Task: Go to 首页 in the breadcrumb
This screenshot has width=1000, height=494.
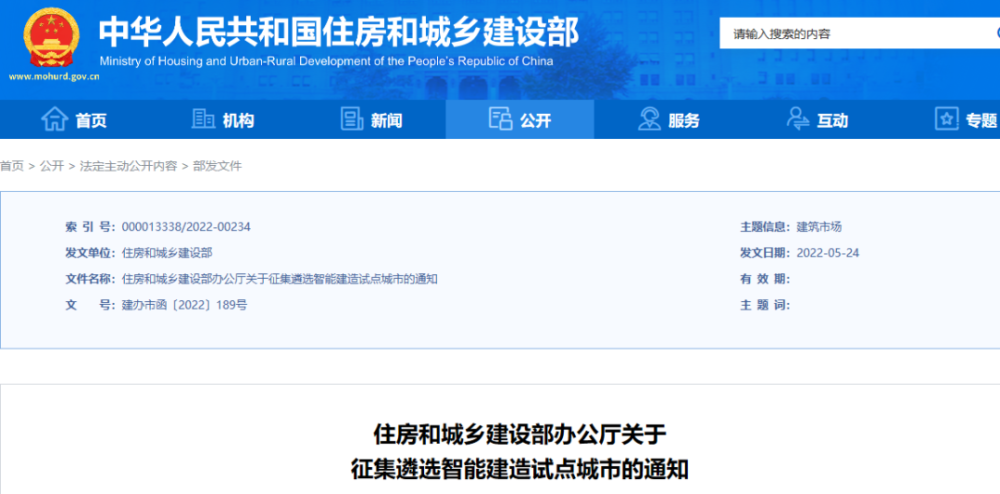Action: 11,166
